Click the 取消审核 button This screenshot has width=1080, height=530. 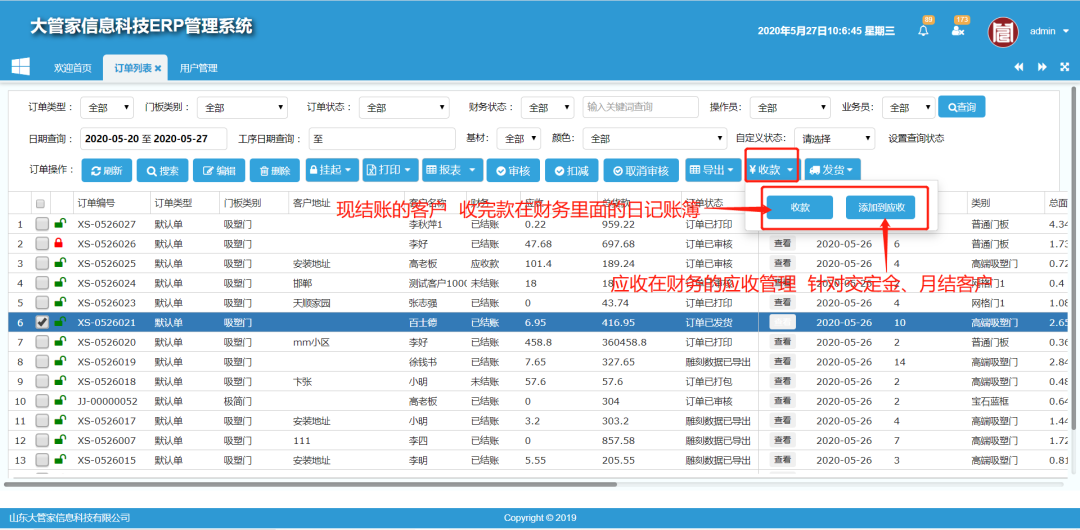[642, 171]
